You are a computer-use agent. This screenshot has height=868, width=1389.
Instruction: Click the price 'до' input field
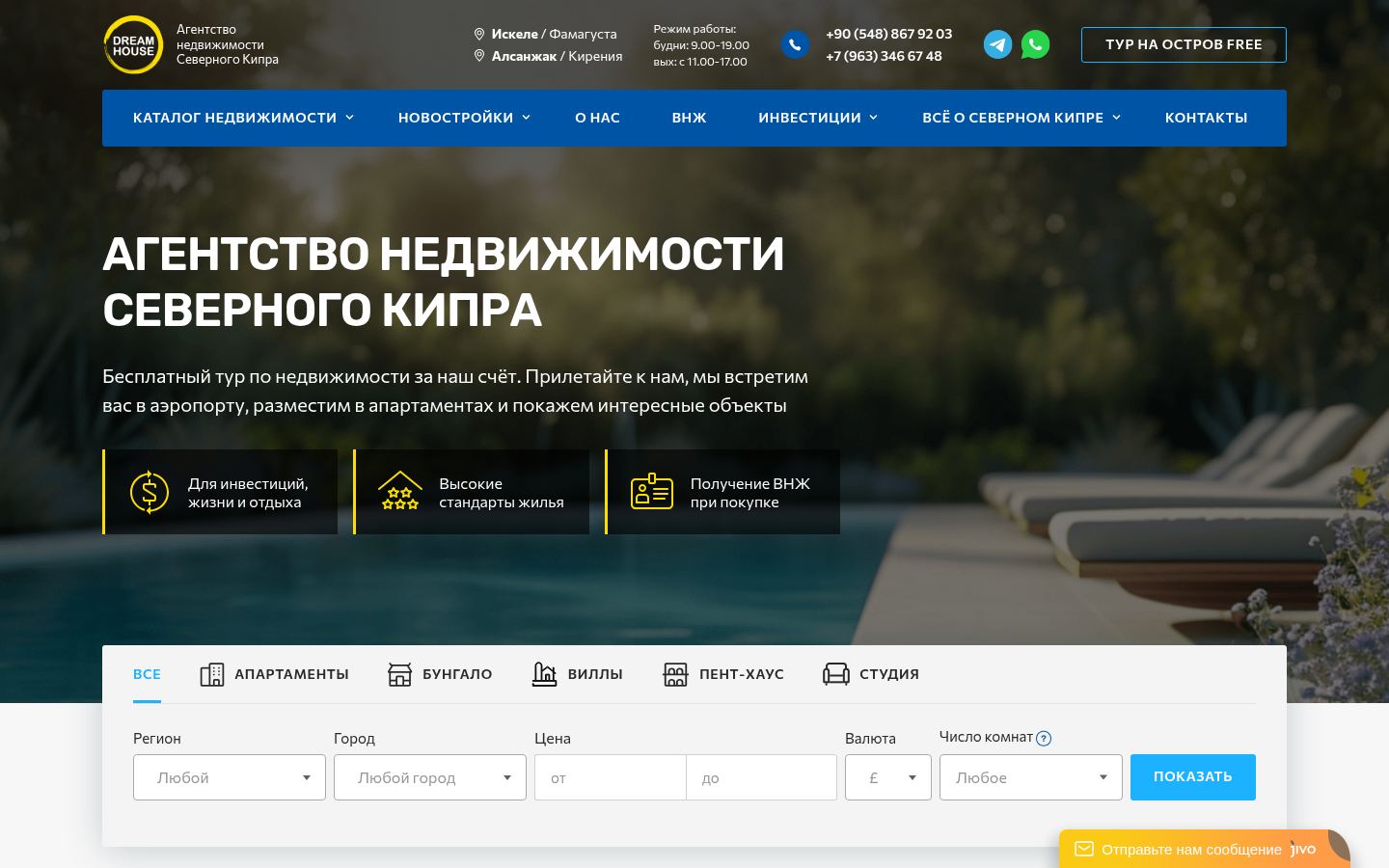762,777
